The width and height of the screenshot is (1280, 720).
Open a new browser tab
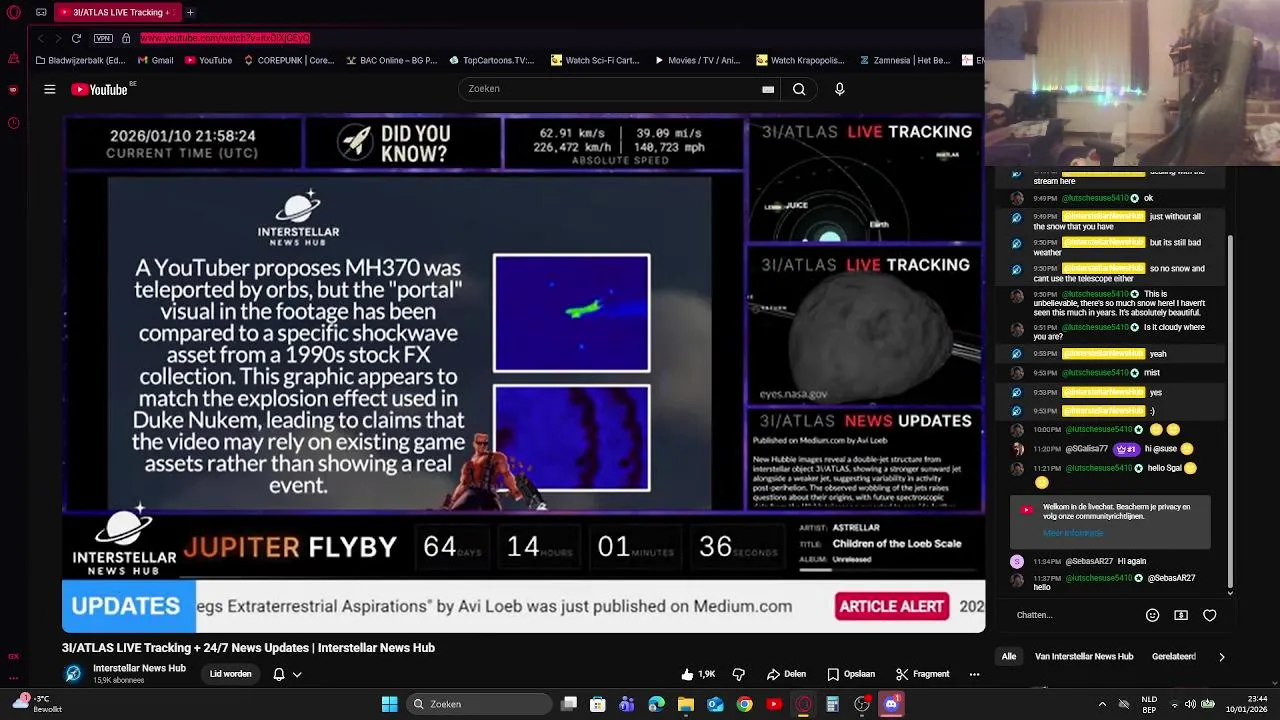[190, 12]
